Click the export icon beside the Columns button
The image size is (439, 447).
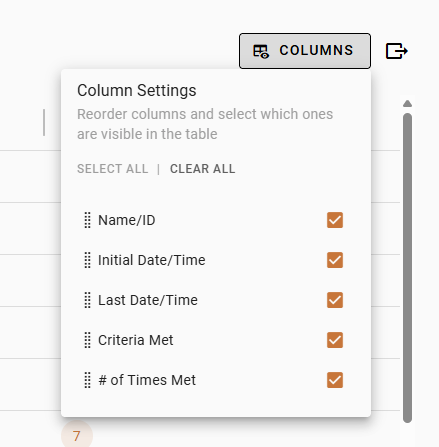click(x=397, y=51)
